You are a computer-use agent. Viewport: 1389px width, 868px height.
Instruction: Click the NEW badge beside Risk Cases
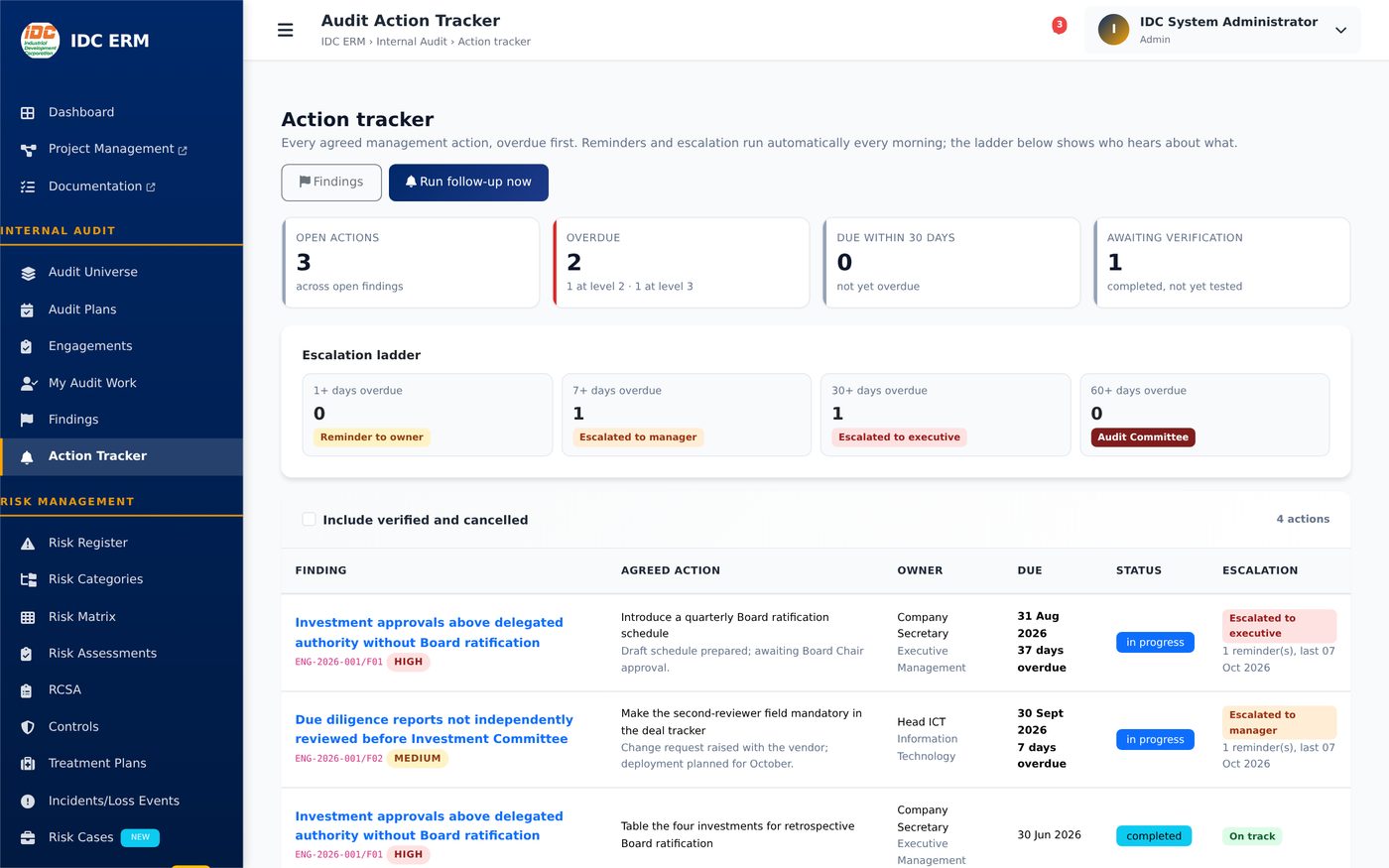coord(140,837)
